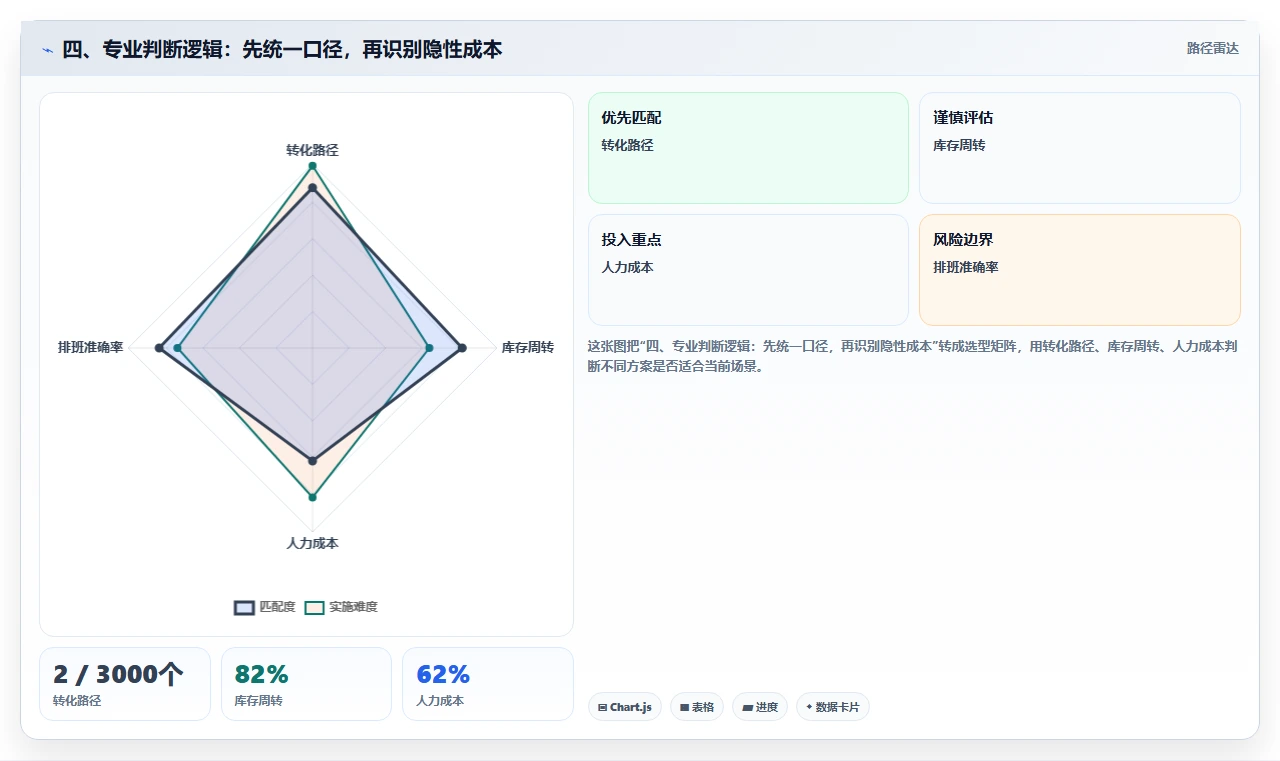The width and height of the screenshot is (1280, 761).
Task: Toggle the 实施难度 legend swatch
Action: pyautogui.click(x=315, y=607)
